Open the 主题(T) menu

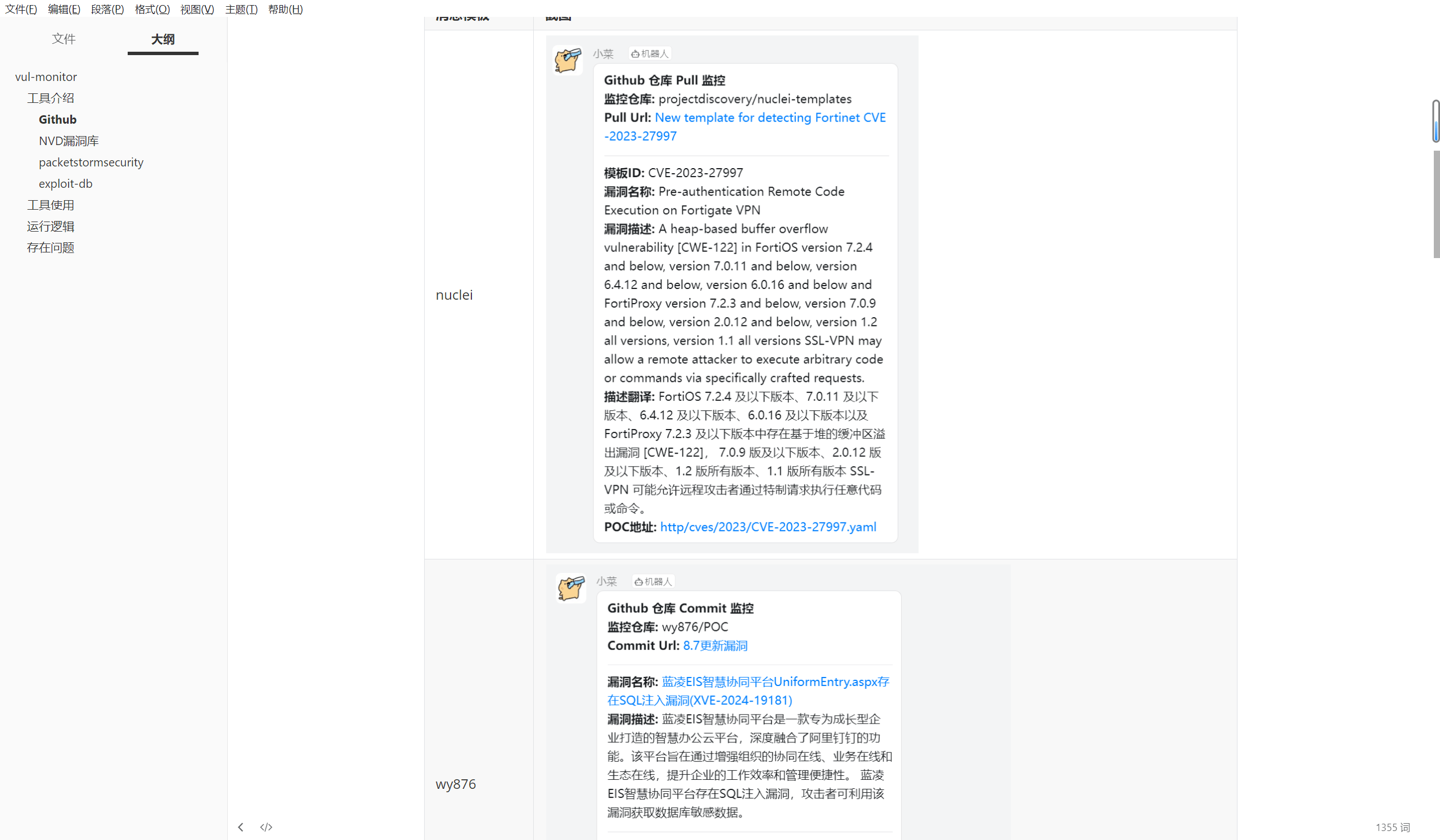241,9
